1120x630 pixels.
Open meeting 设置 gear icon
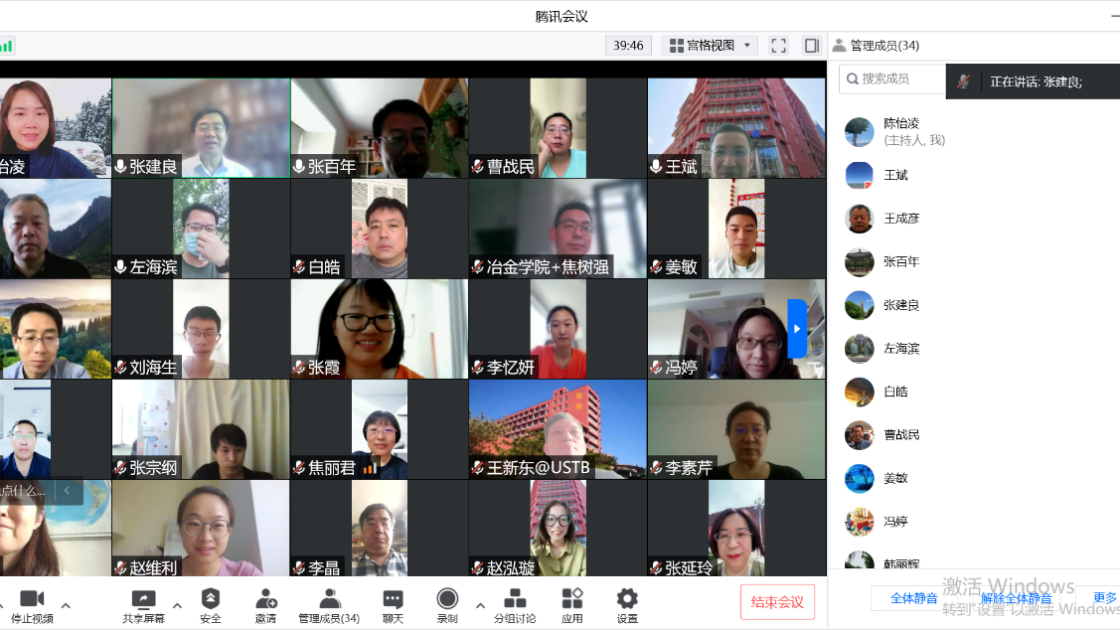pos(627,604)
